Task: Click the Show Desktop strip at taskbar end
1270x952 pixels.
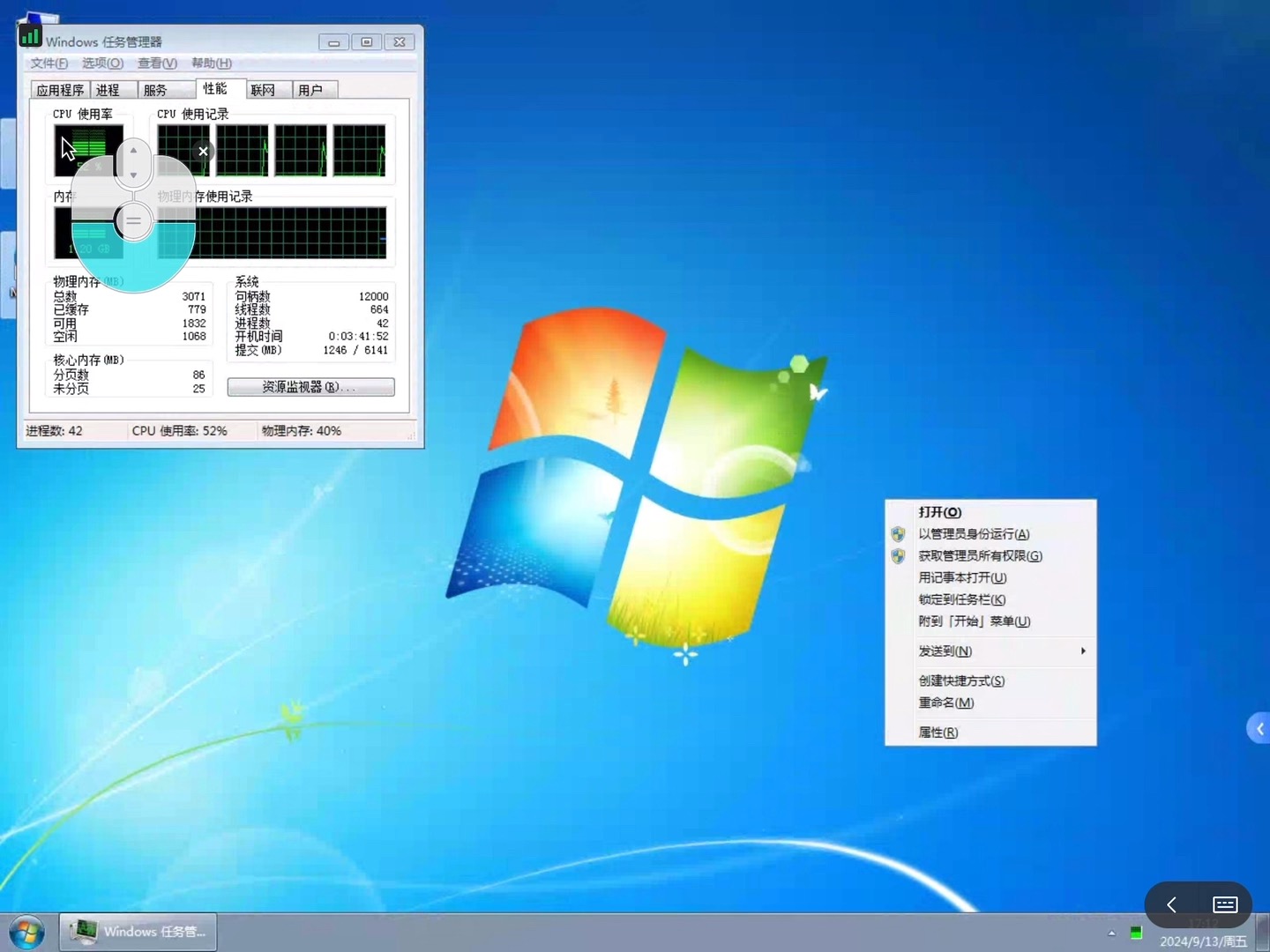Action: point(1263,933)
